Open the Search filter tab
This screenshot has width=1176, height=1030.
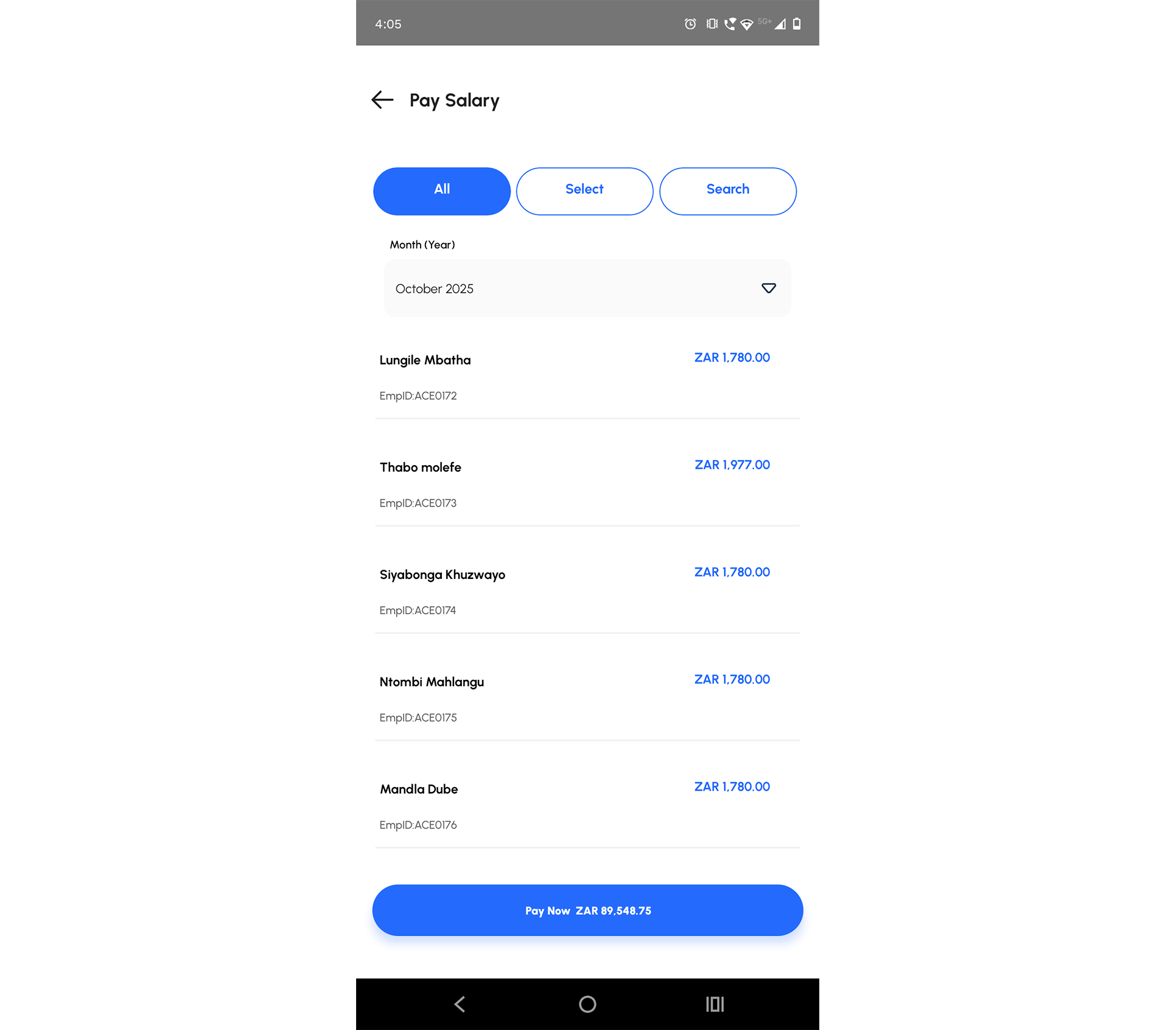(x=728, y=191)
